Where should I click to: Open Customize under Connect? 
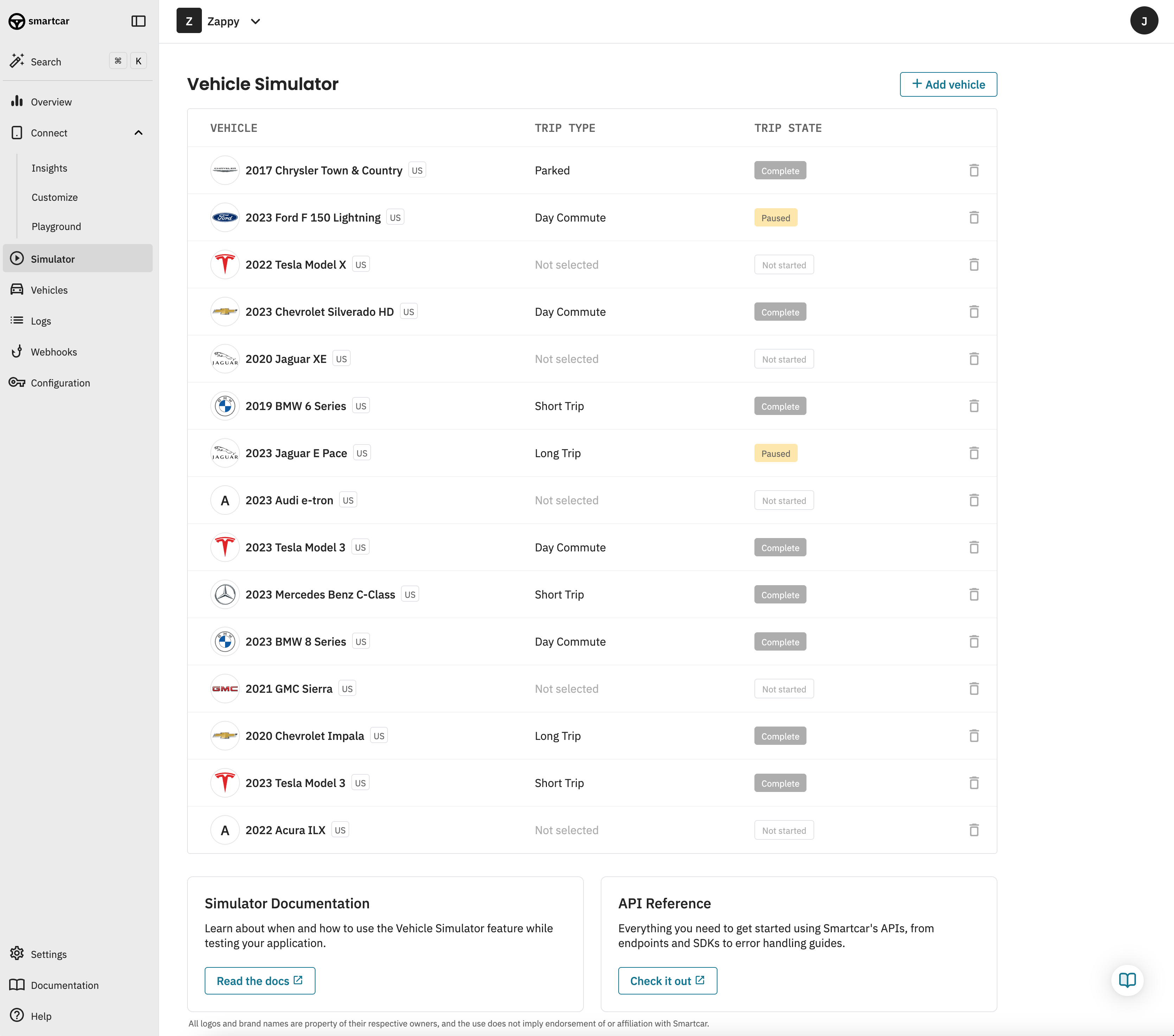[x=55, y=197]
